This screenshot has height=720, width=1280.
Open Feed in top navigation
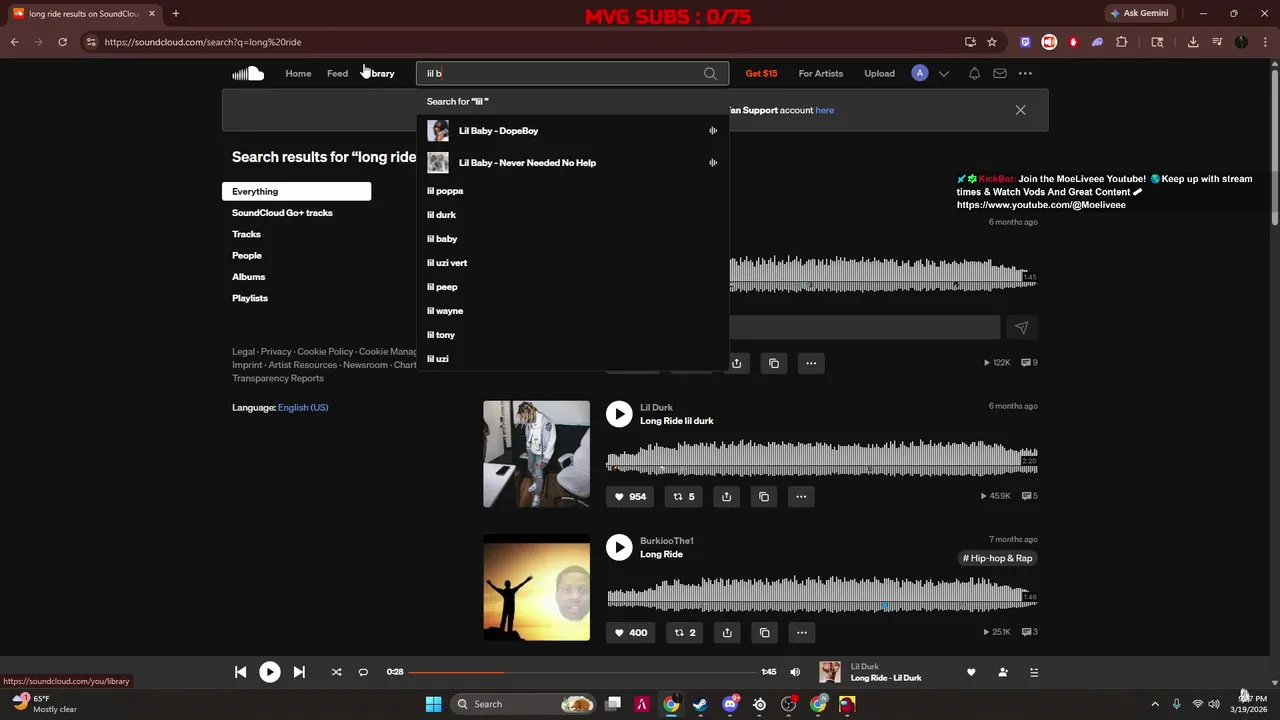tap(337, 73)
